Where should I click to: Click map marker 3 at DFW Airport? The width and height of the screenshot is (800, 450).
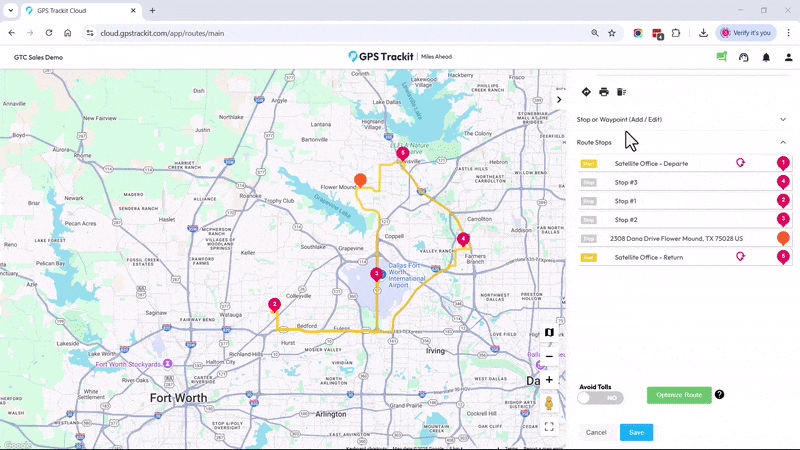tap(377, 274)
